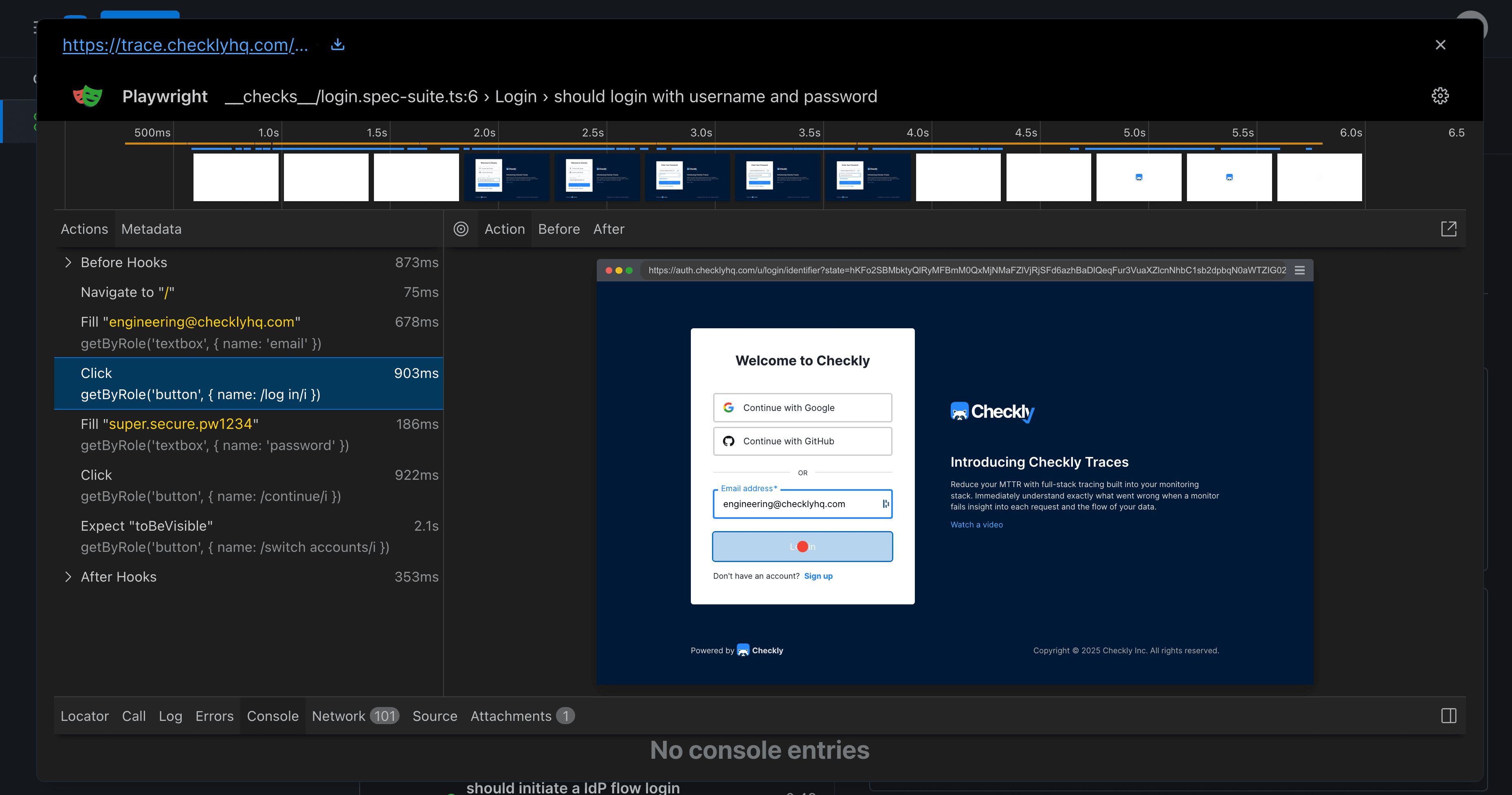
Task: Show the Before snapshot tab
Action: (x=558, y=229)
